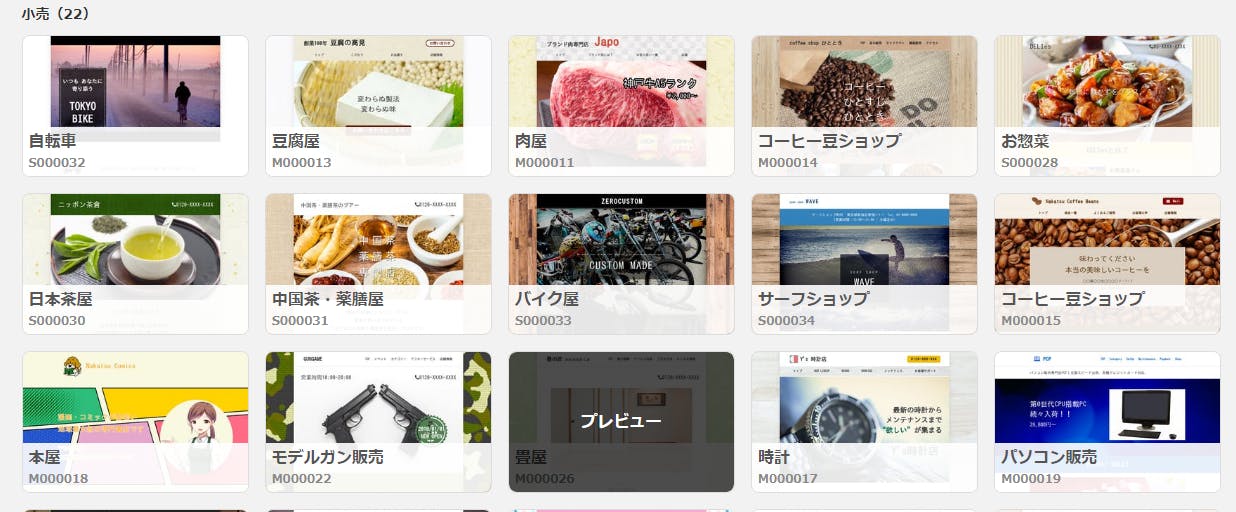Select the パソコン販売 template M000019
The width and height of the screenshot is (1236, 512).
1107,422
